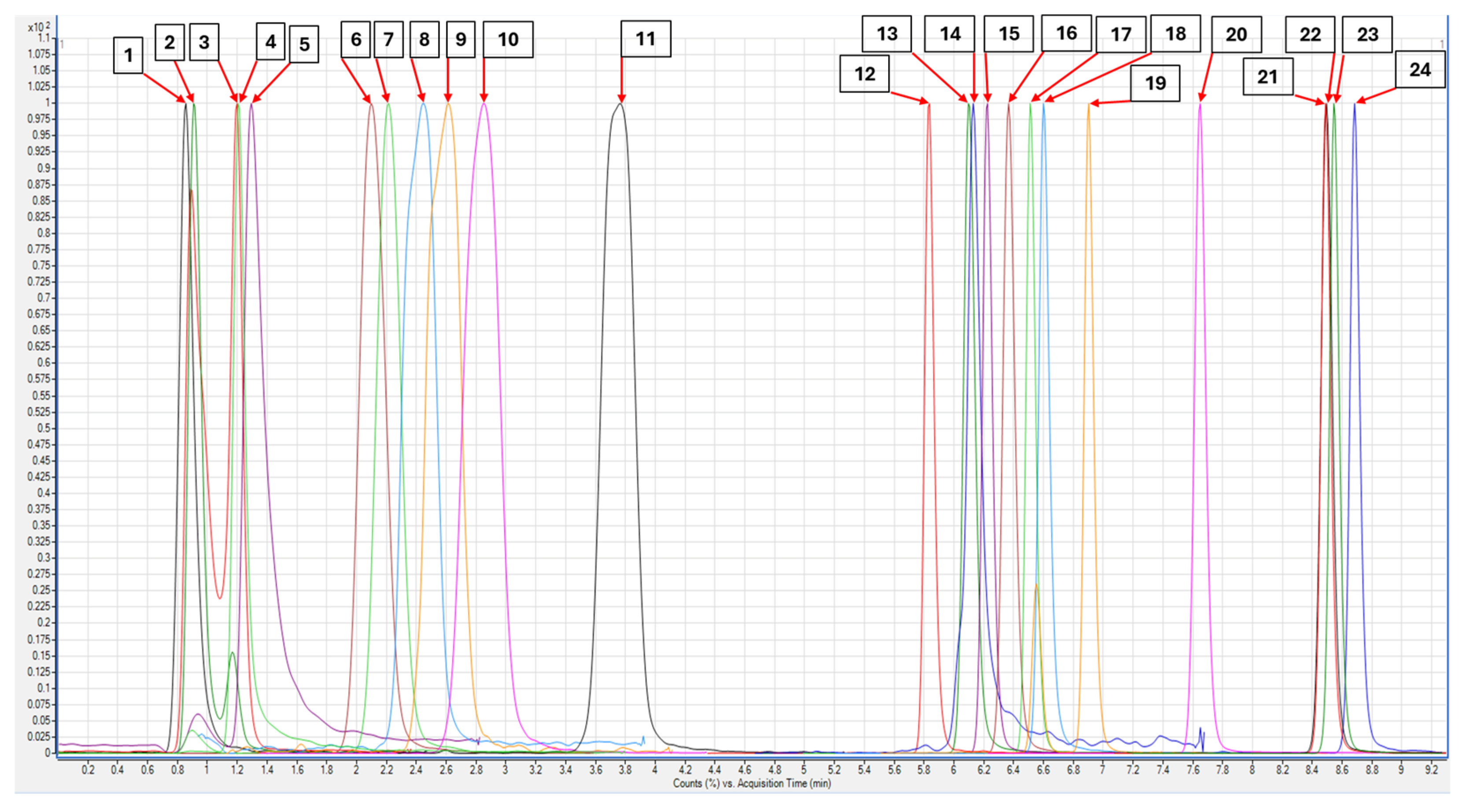
Task: Select the label box numbered 24
Action: (1420, 70)
